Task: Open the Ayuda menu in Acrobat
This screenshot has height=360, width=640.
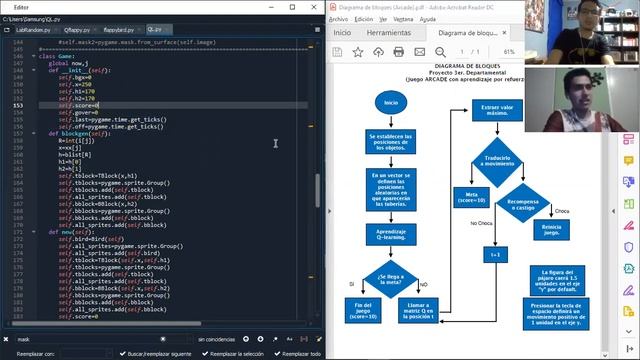Action: [428, 19]
